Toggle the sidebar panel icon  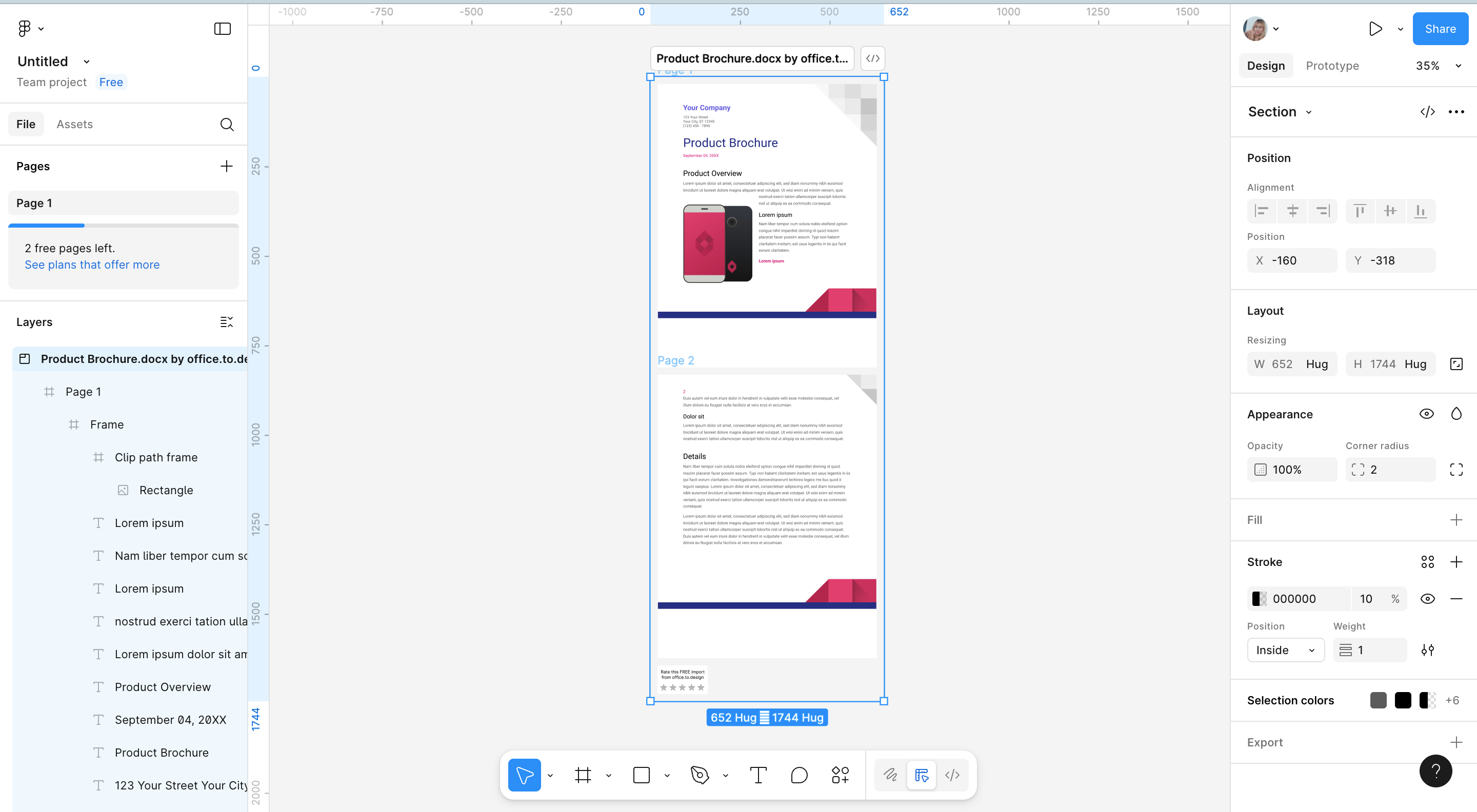(x=223, y=29)
